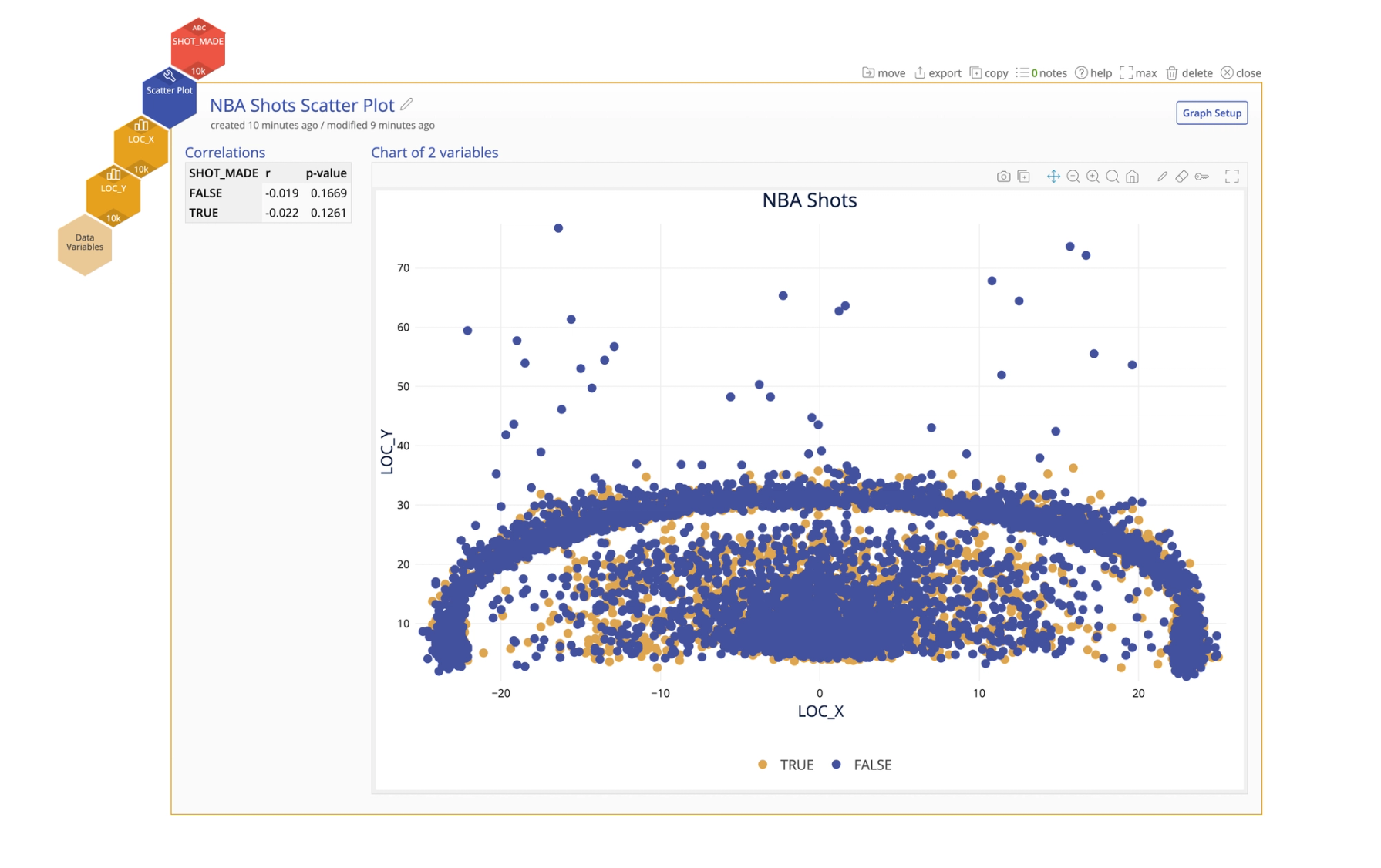
Task: Close the scatter plot panel
Action: click(x=1241, y=73)
